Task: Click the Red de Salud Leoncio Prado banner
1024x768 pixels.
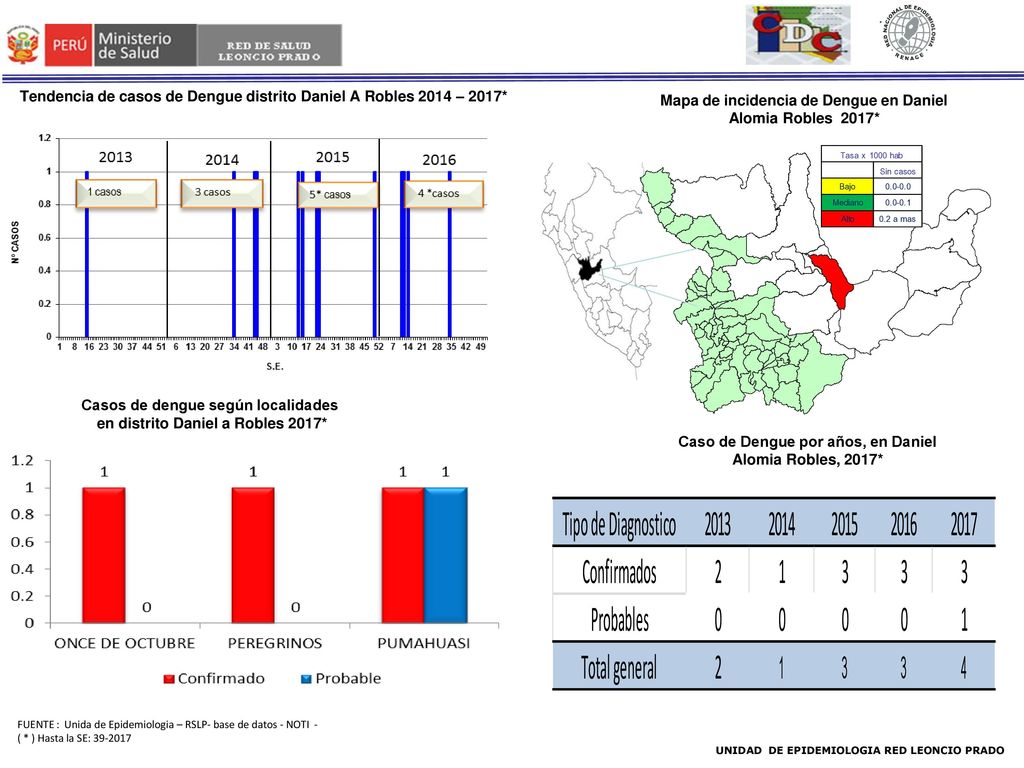Action: pyautogui.click(x=269, y=45)
